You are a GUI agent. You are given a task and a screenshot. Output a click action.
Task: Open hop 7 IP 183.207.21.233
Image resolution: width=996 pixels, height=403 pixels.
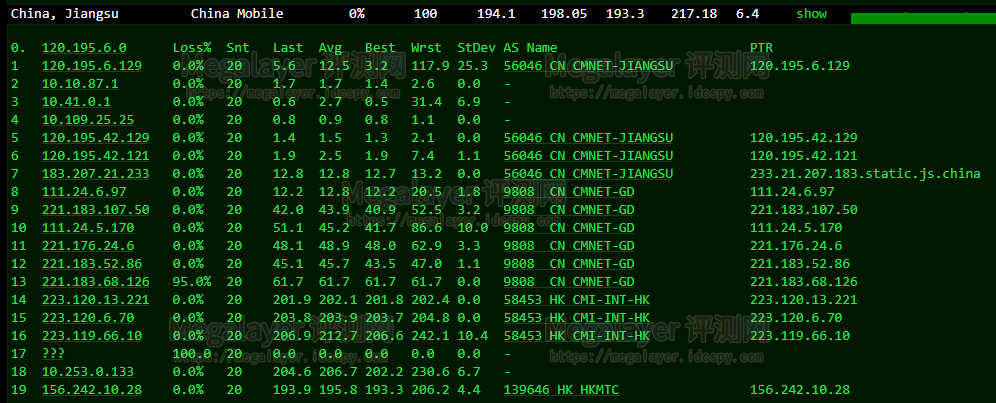(x=95, y=174)
